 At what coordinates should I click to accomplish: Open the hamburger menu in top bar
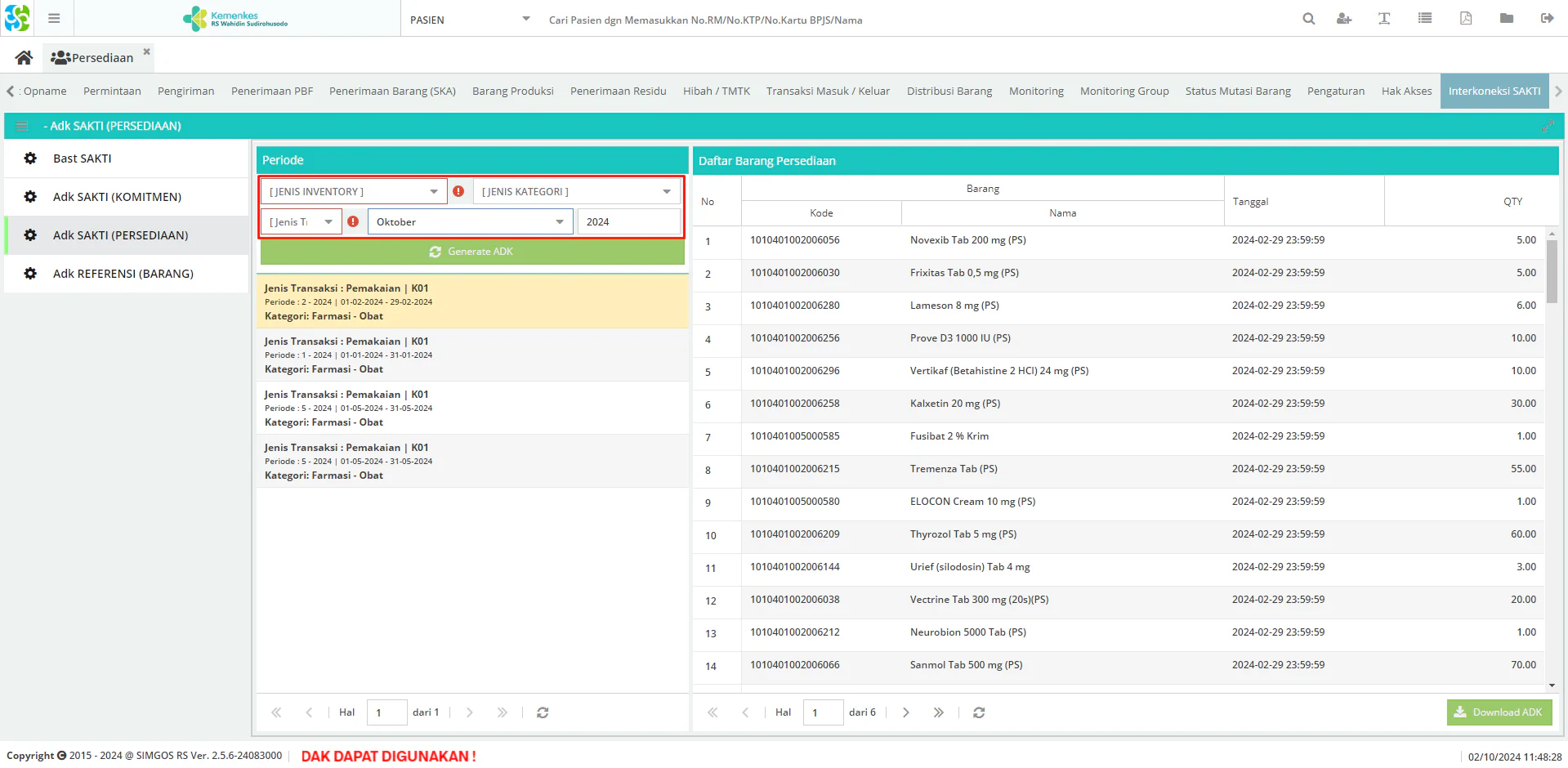54,18
